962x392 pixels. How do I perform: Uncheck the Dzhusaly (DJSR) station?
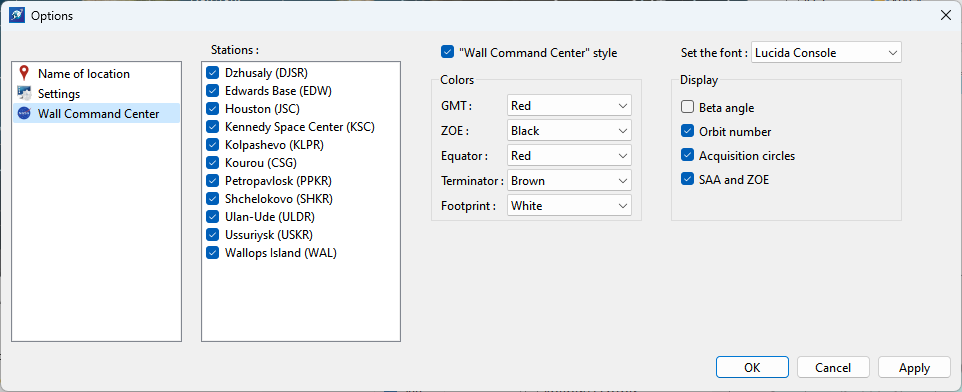(x=213, y=72)
